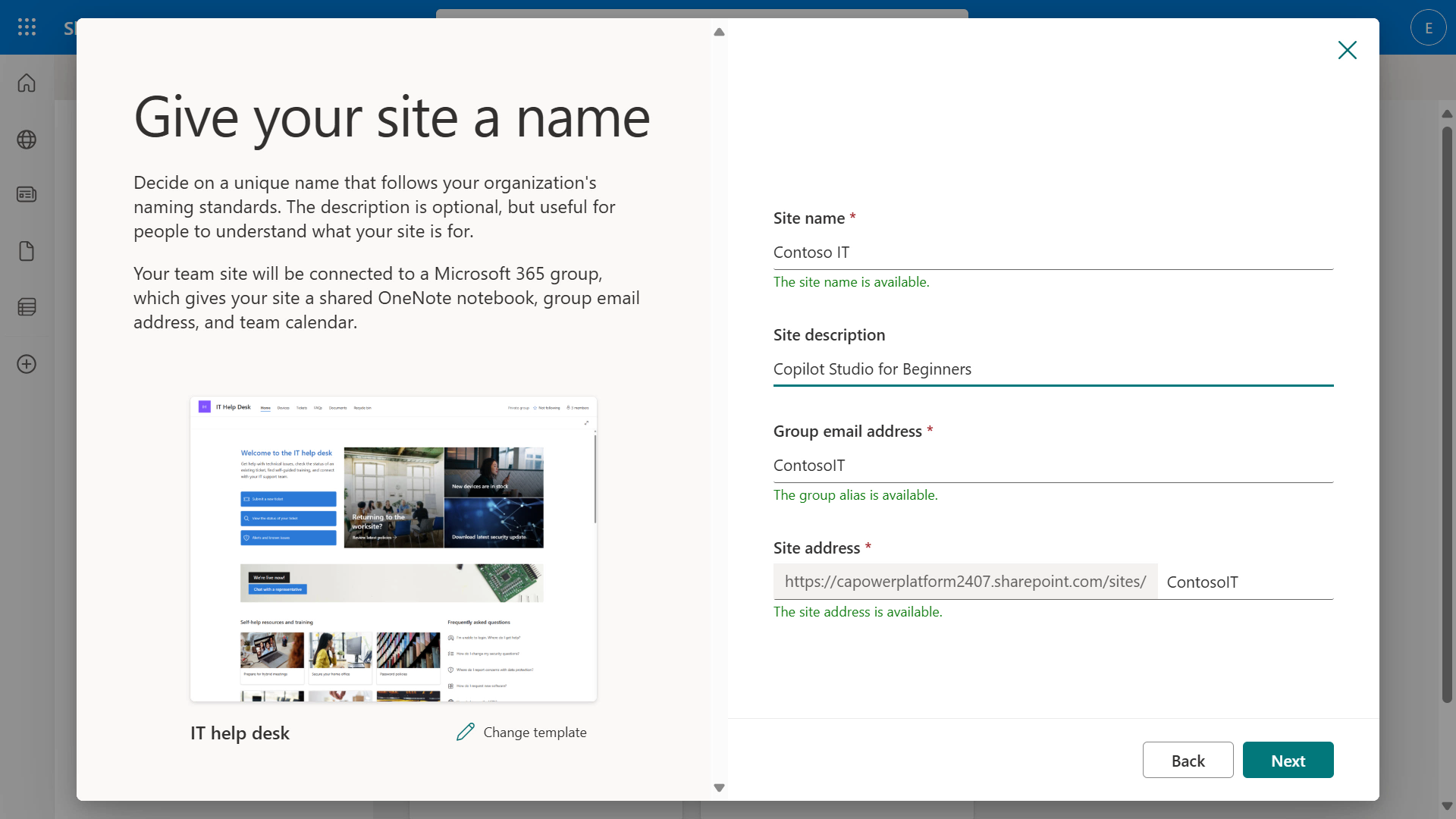Open the account avatar labeled E
Screen dimensions: 1456x819
1428,28
